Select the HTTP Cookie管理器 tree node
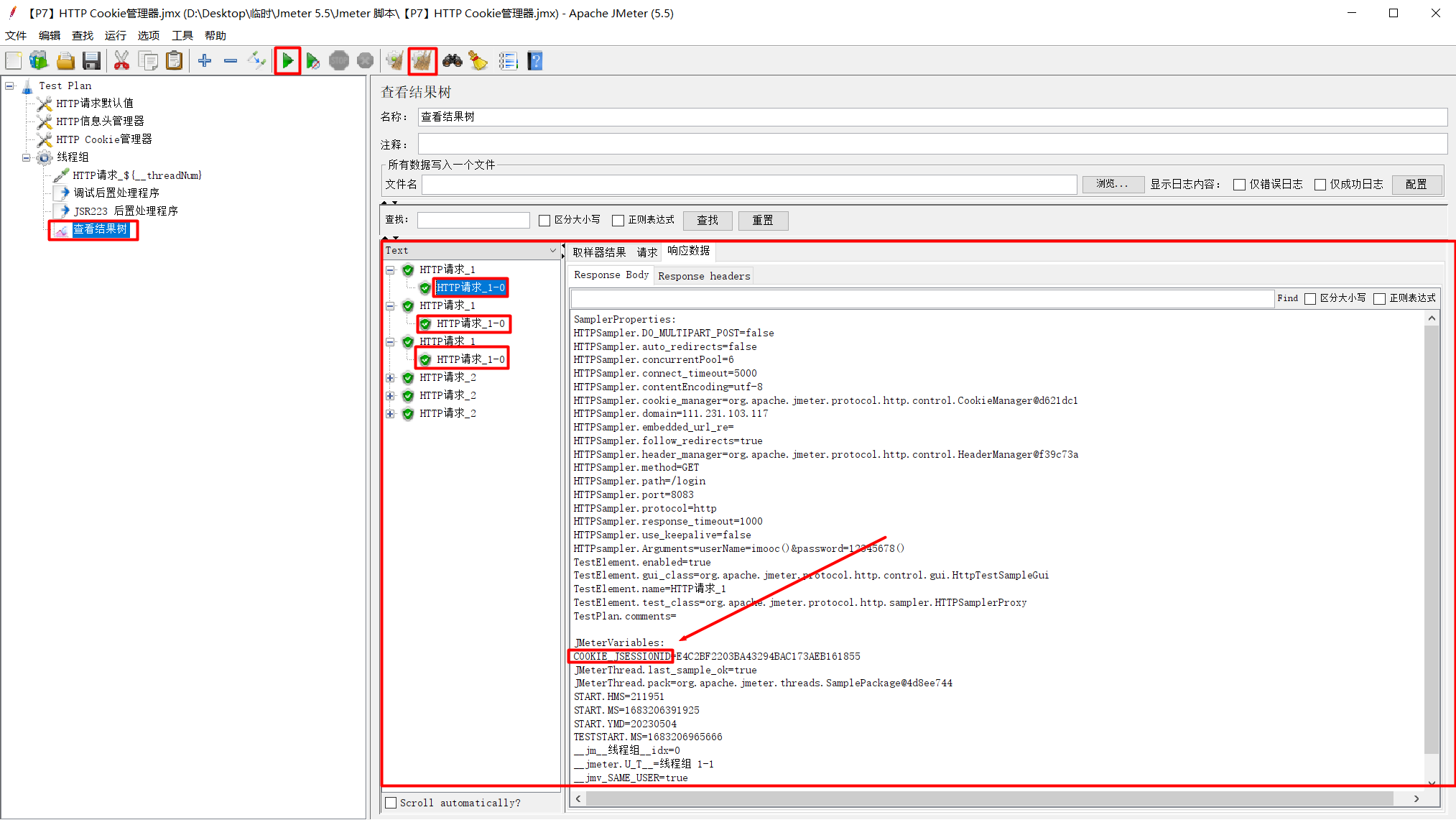The width and height of the screenshot is (1456, 820). (104, 139)
